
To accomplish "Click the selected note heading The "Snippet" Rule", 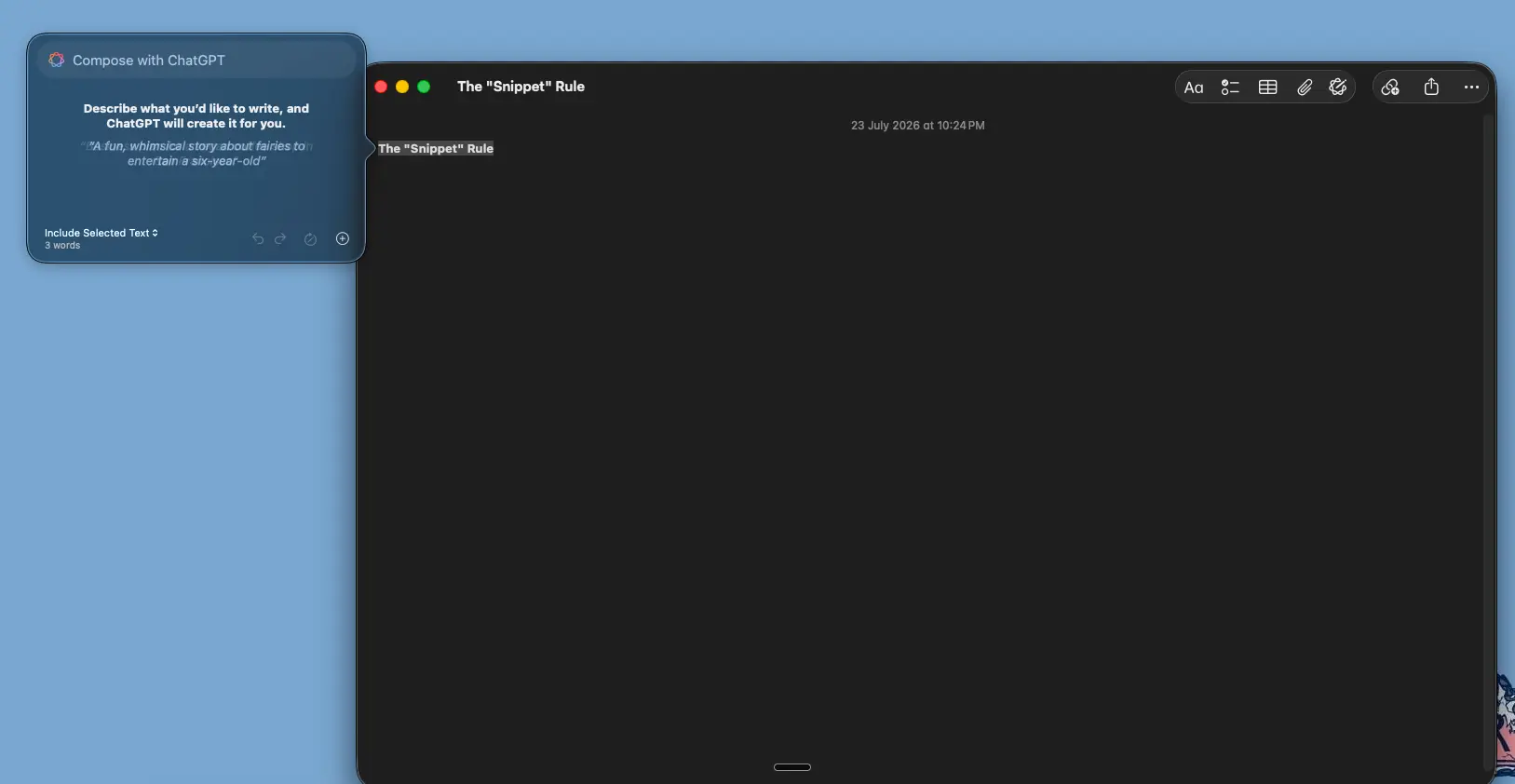I will click(436, 149).
